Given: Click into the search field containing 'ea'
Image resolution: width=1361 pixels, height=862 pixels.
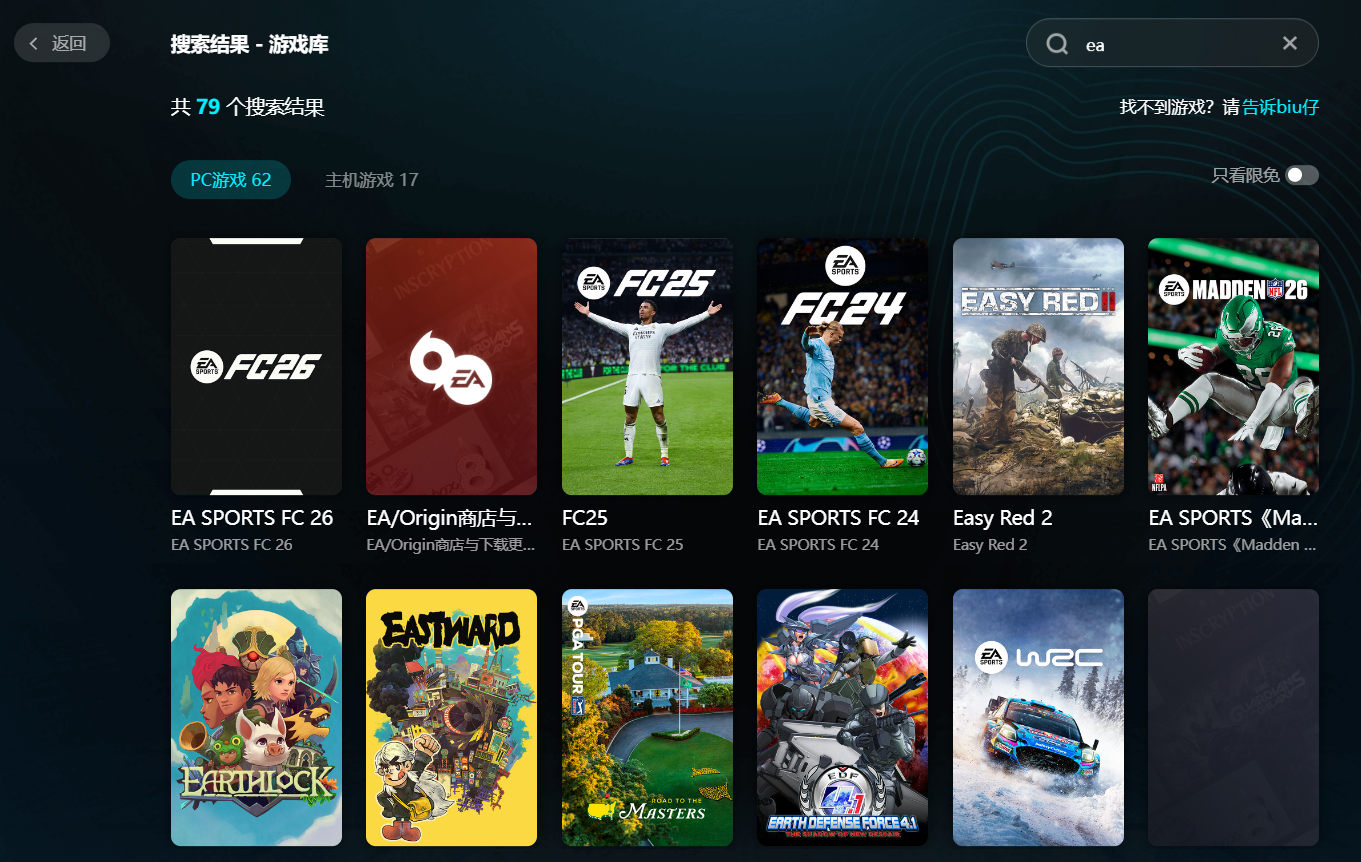Looking at the screenshot, I should click(1170, 44).
